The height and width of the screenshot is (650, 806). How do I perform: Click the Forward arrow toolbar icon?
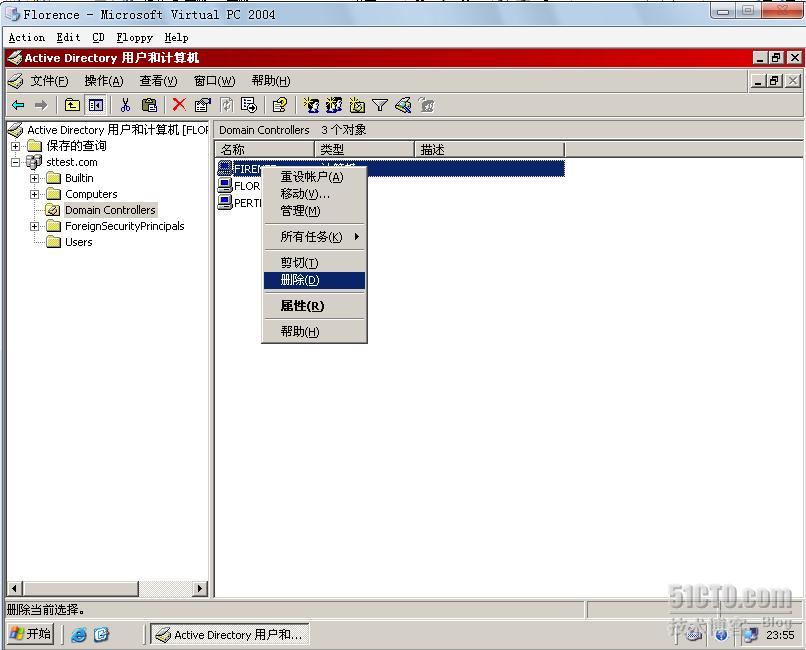pyautogui.click(x=41, y=105)
